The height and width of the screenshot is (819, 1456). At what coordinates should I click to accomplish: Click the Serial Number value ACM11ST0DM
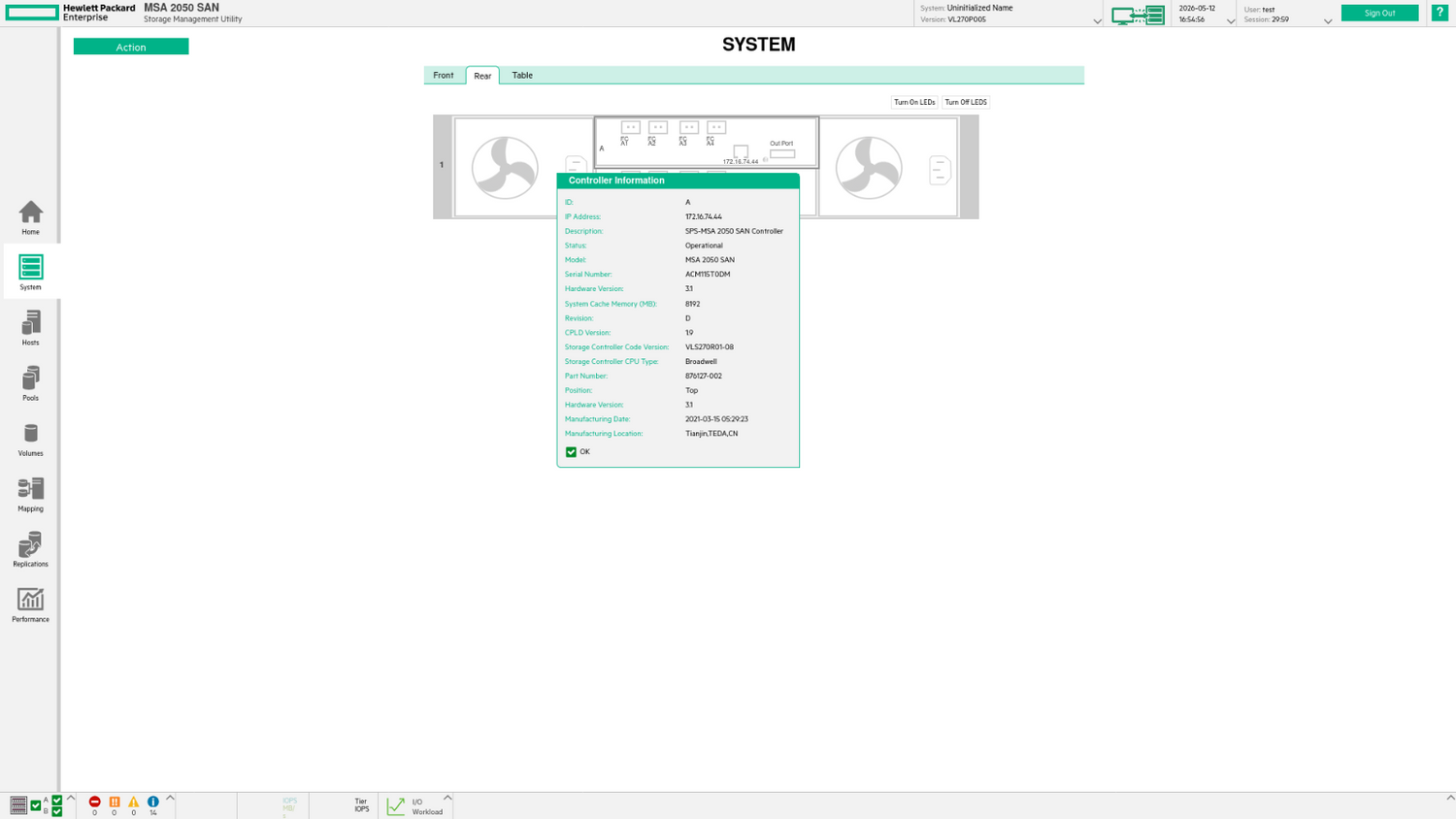pos(708,275)
